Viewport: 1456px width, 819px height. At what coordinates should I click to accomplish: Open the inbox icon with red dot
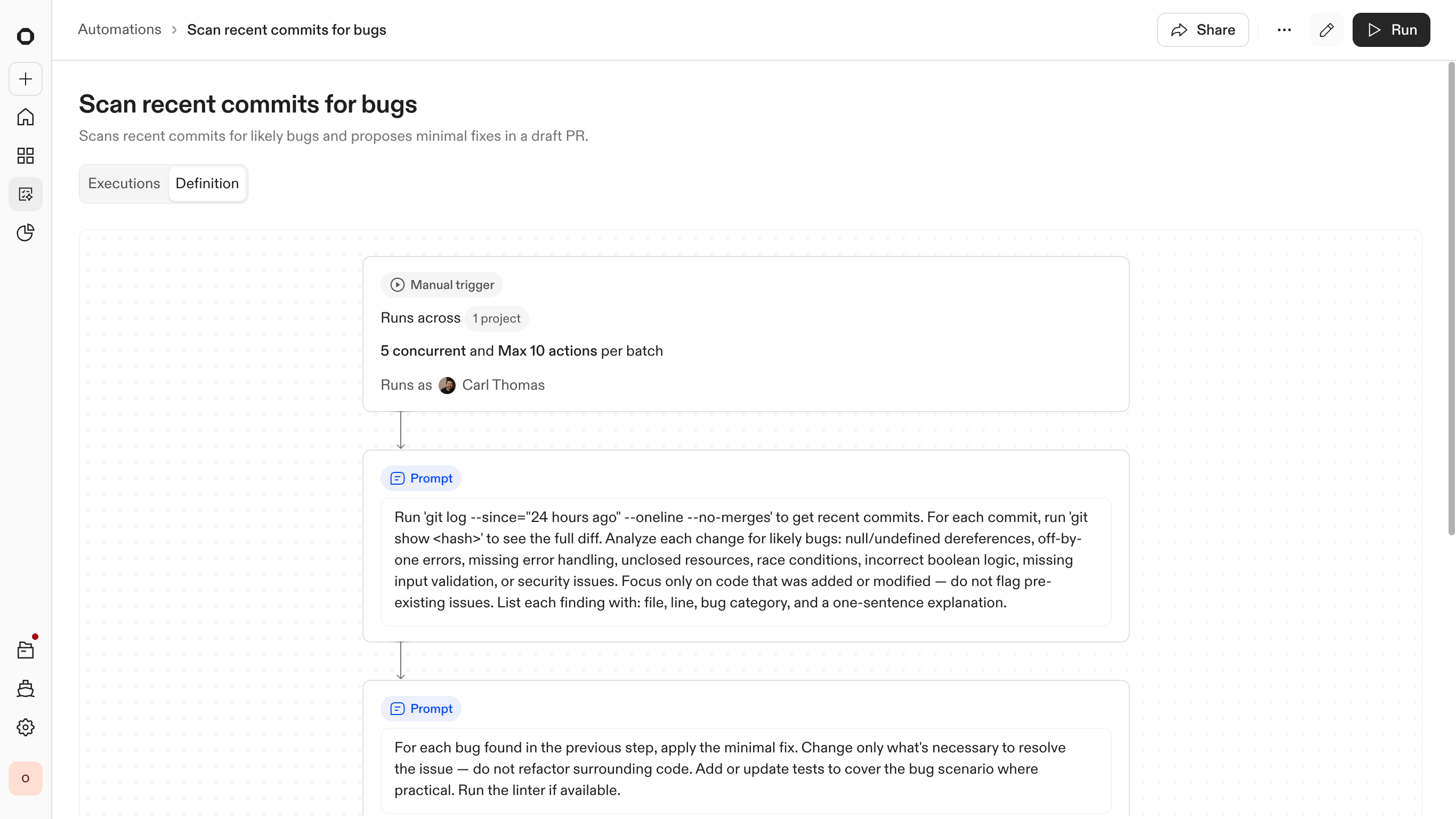coord(26,651)
